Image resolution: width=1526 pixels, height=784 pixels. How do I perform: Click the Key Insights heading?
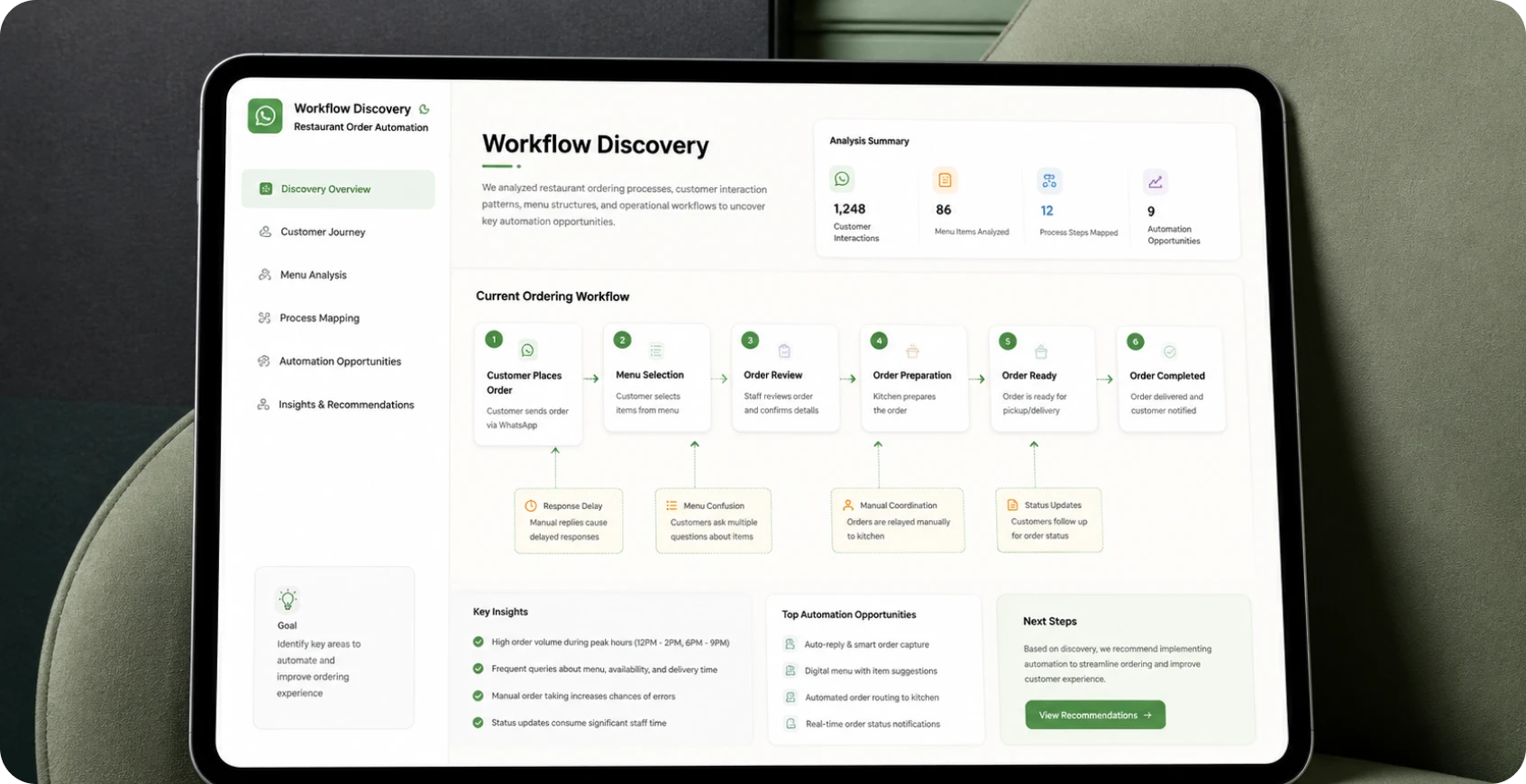coord(500,612)
